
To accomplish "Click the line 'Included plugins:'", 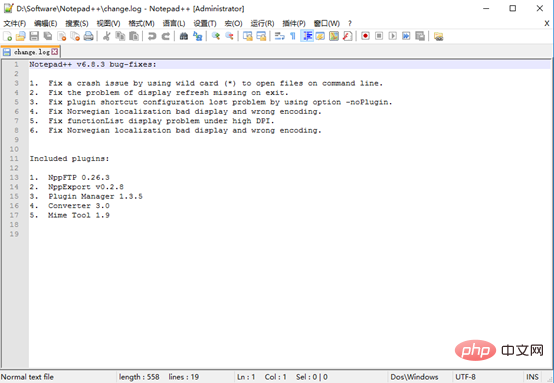I will 69,159.
